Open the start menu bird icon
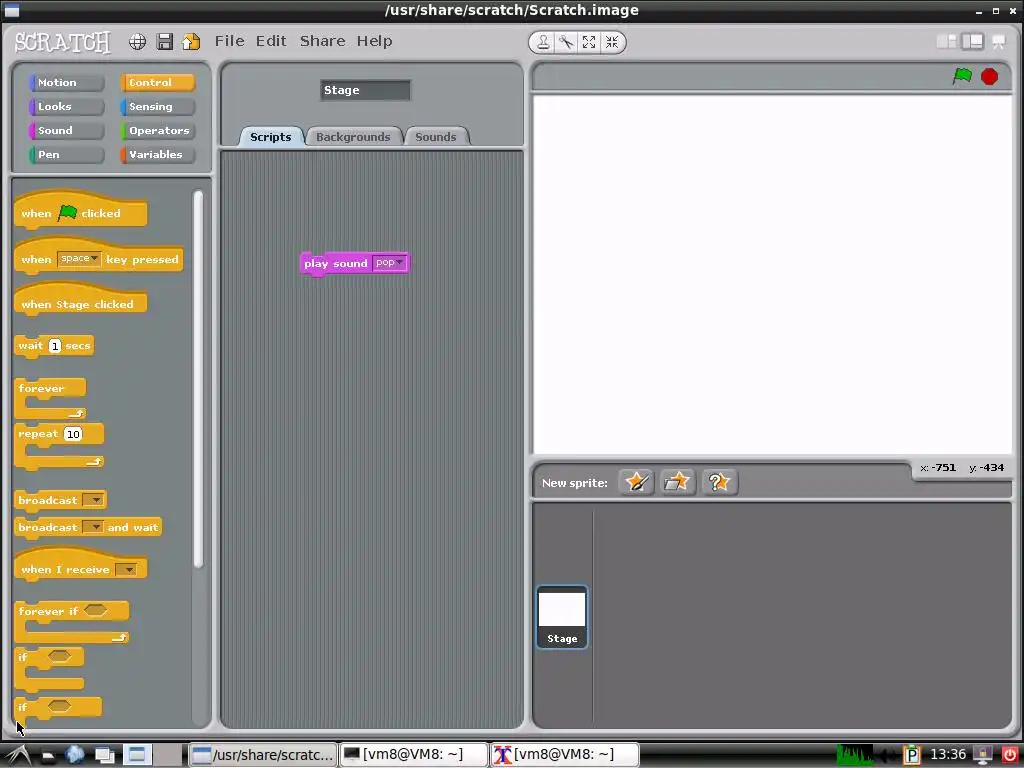Image resolution: width=1024 pixels, height=768 pixels. tap(18, 756)
